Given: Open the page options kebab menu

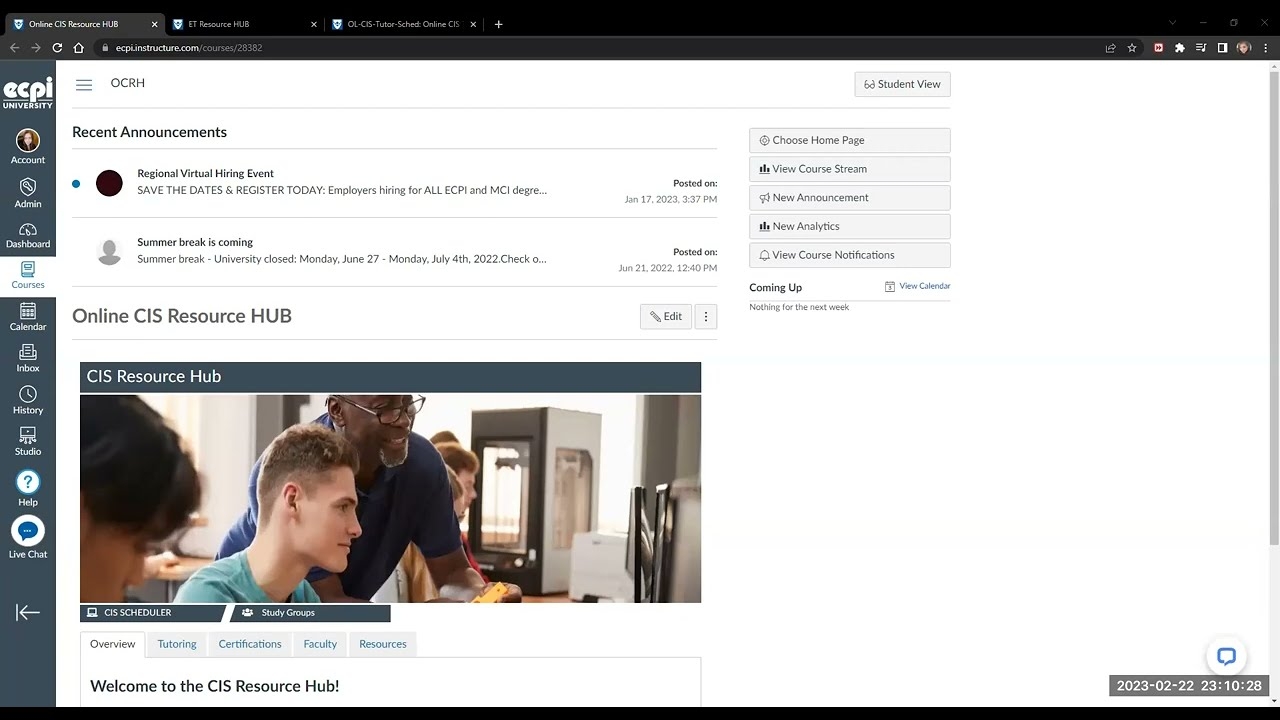Looking at the screenshot, I should tap(705, 317).
